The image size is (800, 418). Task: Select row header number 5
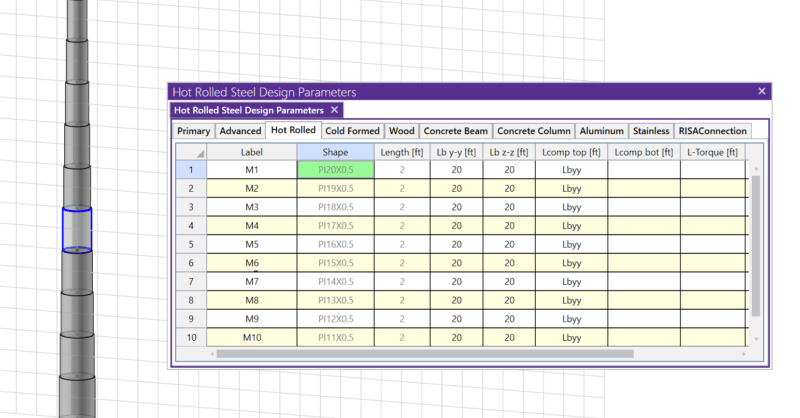(x=190, y=244)
